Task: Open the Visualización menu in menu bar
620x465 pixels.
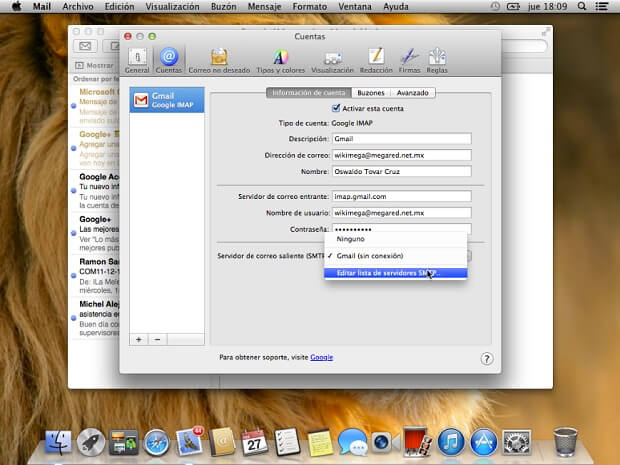Action: (x=172, y=6)
